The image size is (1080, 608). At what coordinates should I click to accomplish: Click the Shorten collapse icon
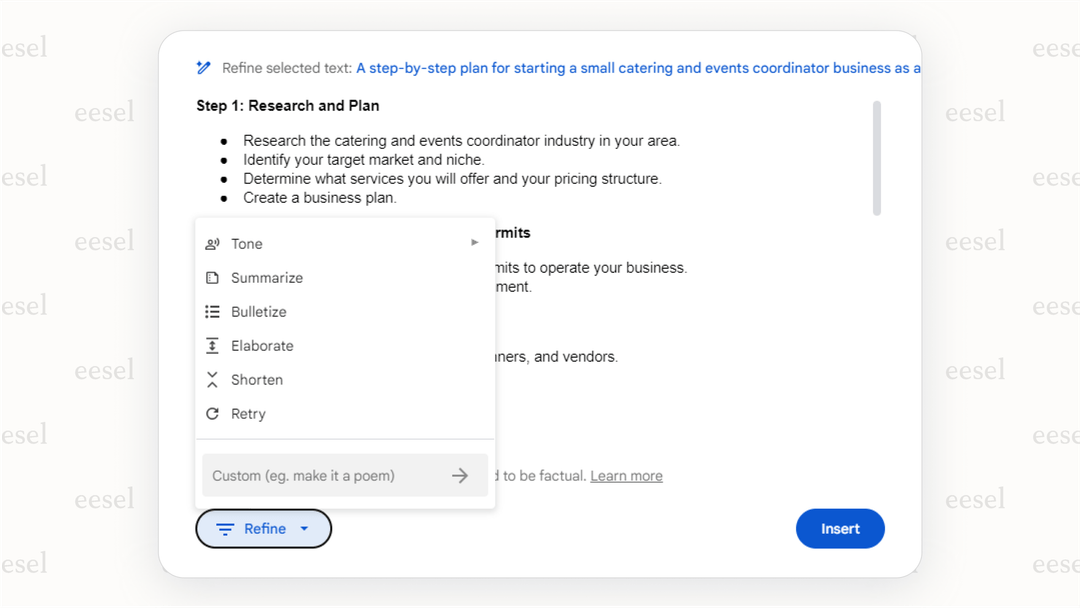pyautogui.click(x=212, y=379)
